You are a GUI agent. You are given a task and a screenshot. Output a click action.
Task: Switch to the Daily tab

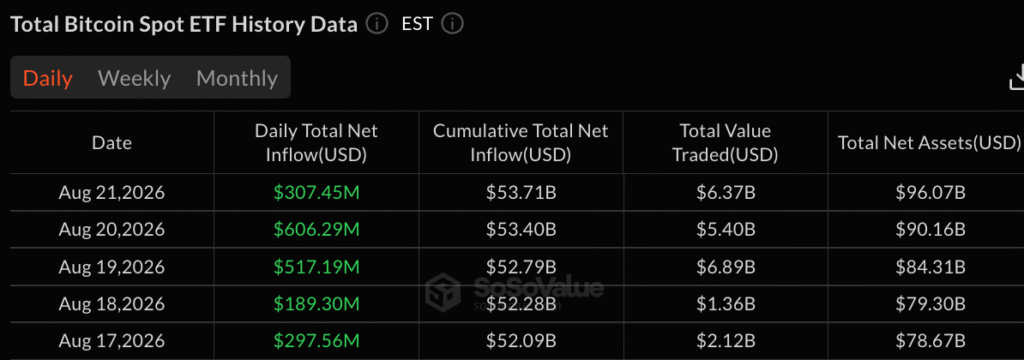(48, 78)
